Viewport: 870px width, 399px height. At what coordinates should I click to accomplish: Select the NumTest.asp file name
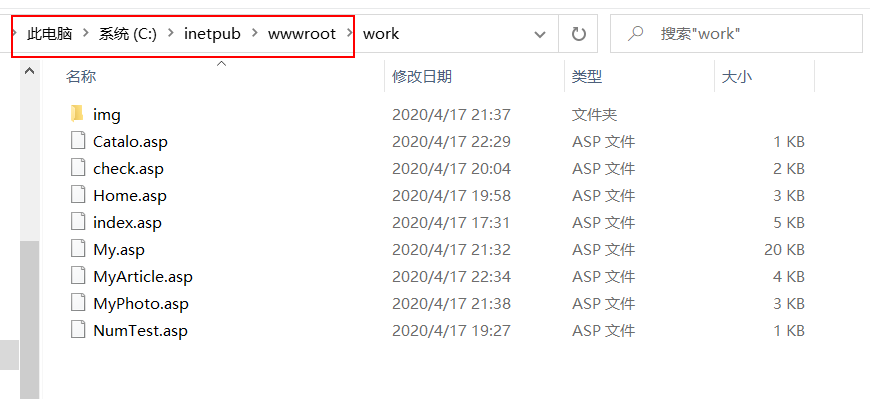pos(140,331)
